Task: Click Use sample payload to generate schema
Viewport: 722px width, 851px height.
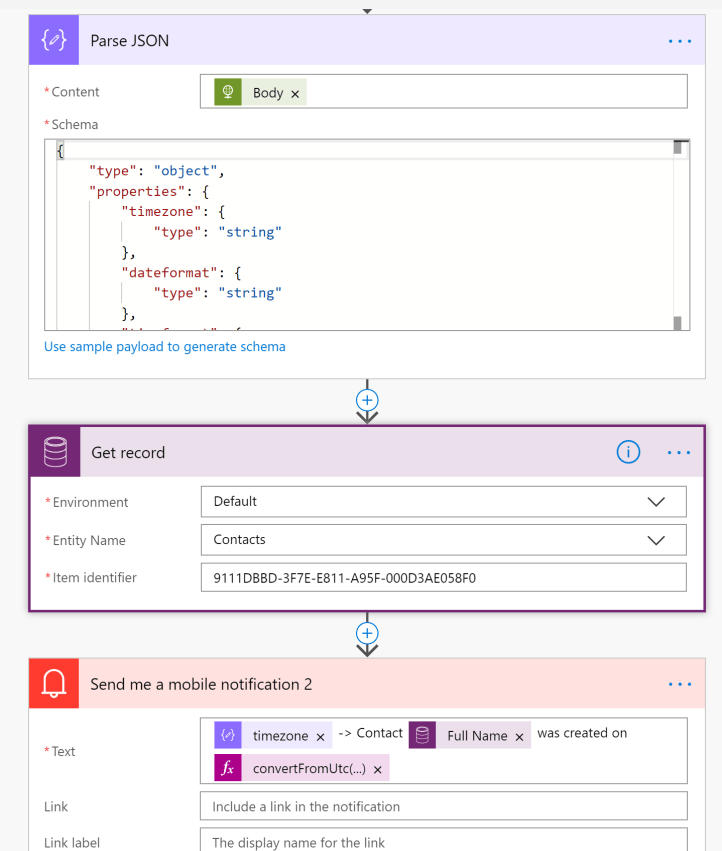Action: (165, 347)
